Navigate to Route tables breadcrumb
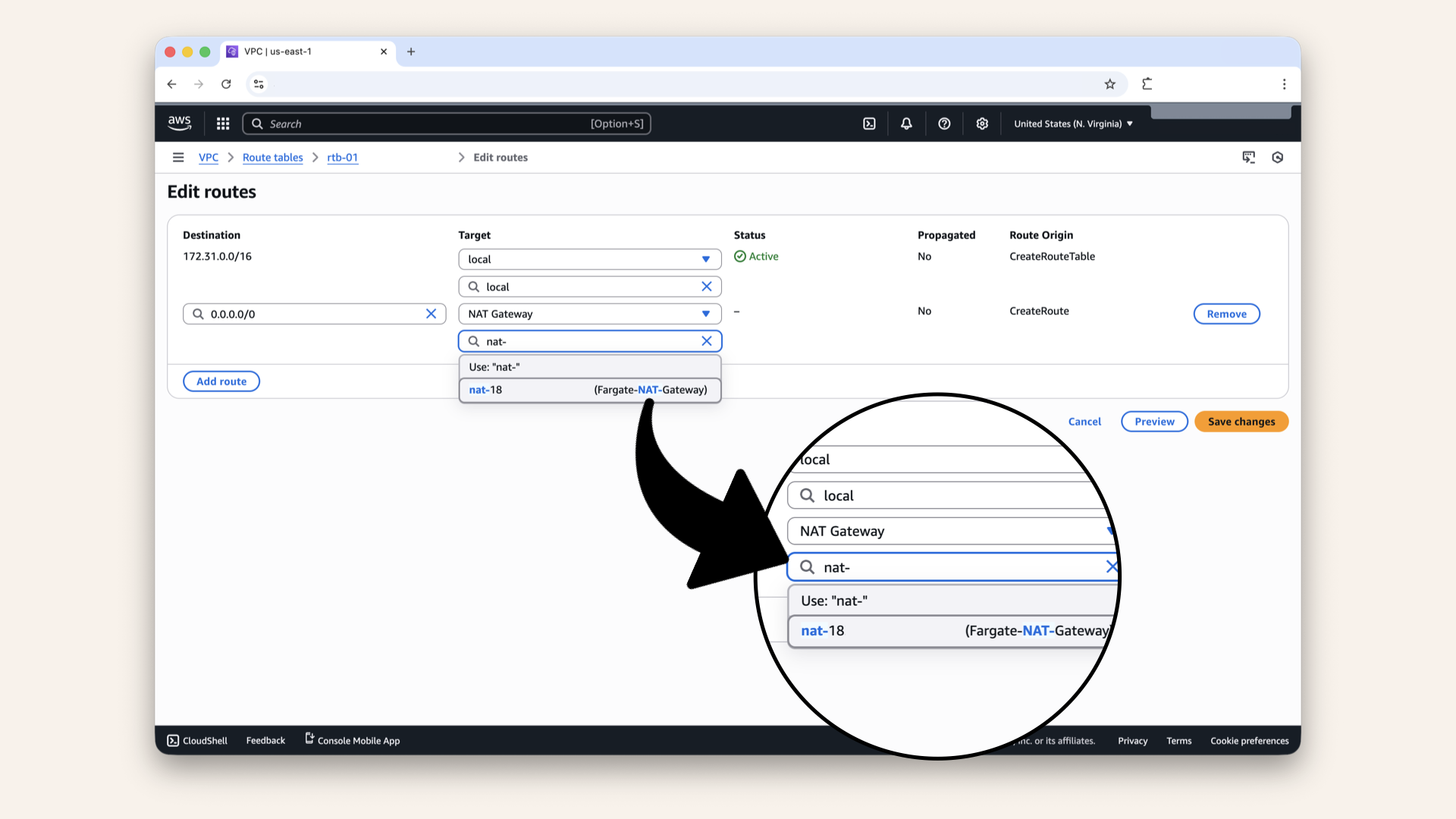 pos(272,158)
